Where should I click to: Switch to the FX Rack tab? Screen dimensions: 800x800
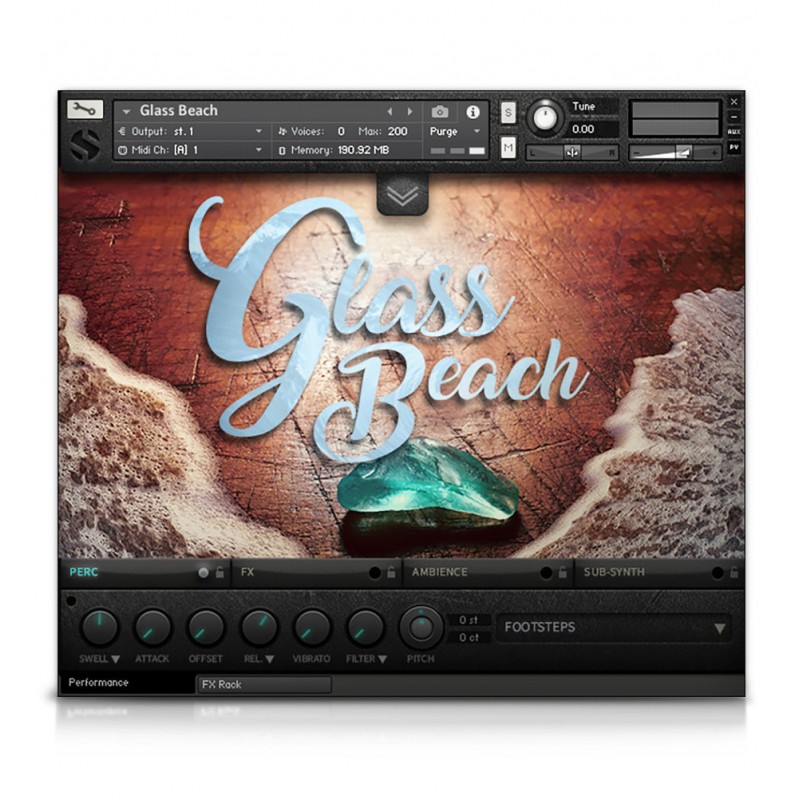coord(263,685)
